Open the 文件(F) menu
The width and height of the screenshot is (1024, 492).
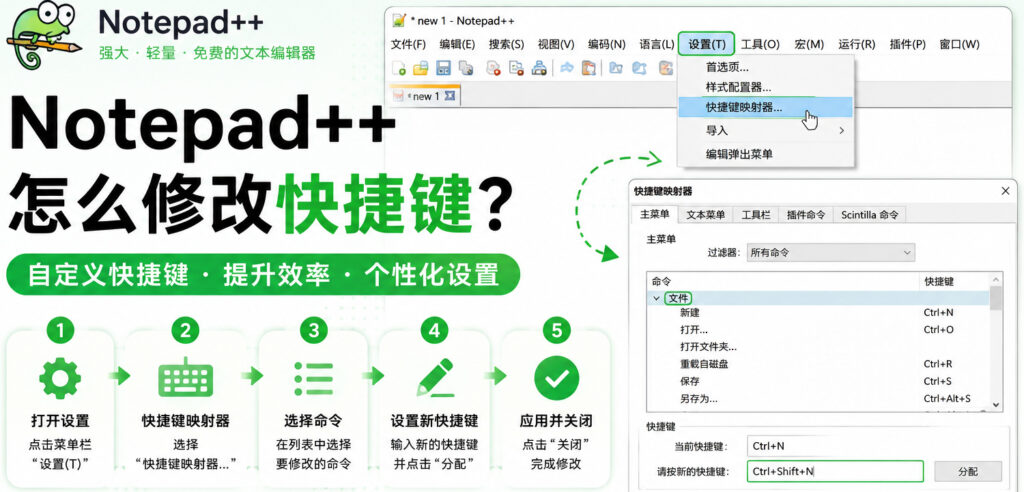408,44
